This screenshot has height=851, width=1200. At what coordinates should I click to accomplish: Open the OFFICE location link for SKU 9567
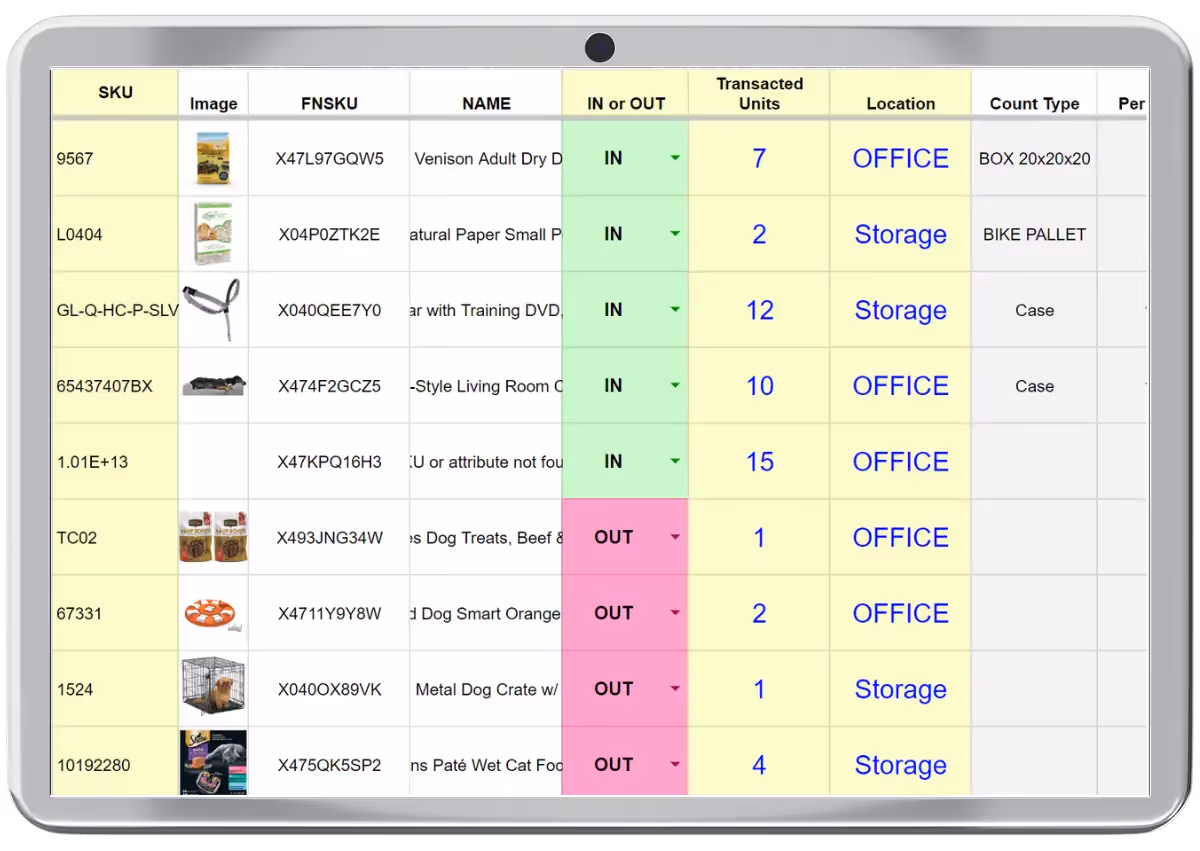click(x=900, y=158)
